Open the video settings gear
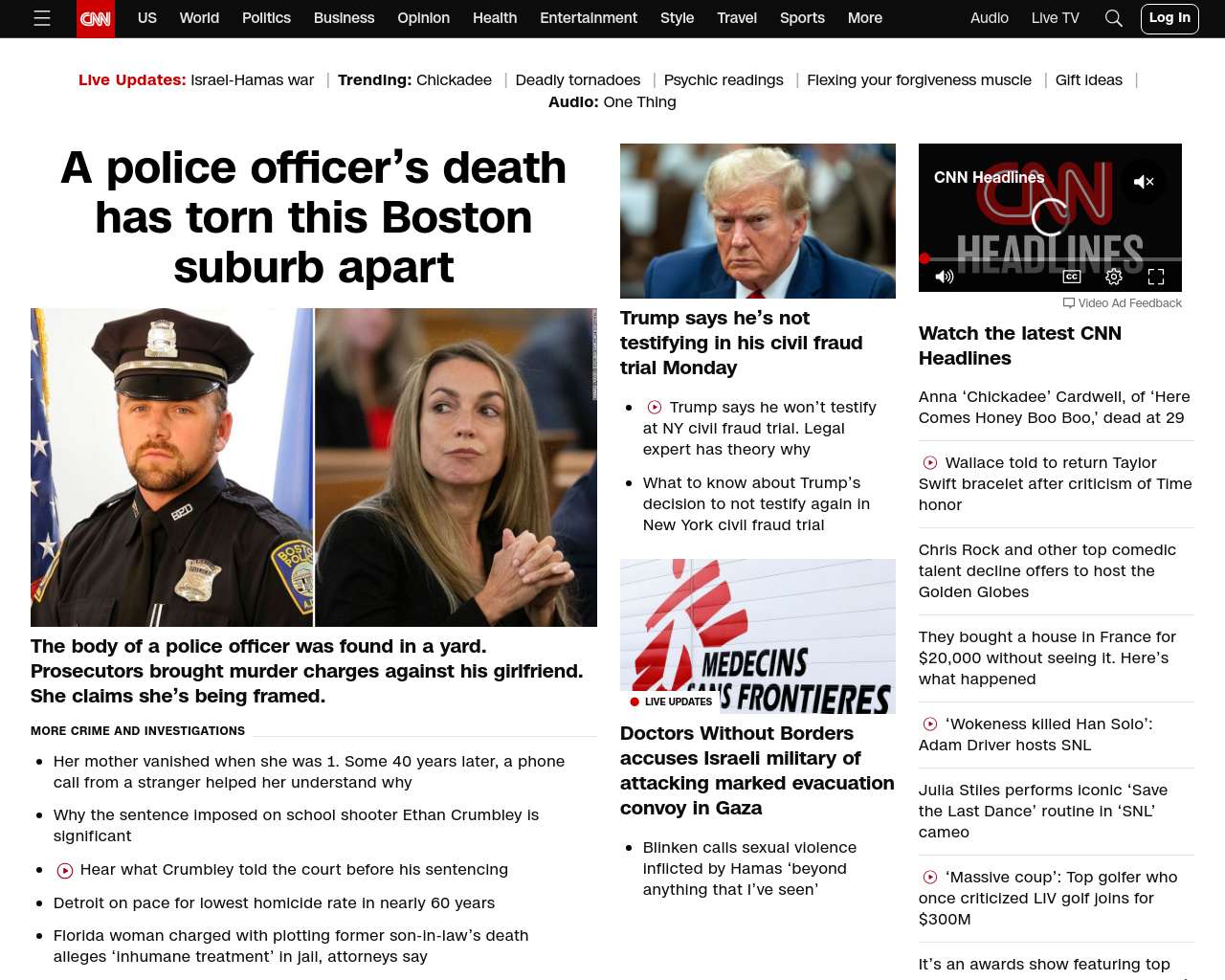Screen dimensions: 1225x980 (x=1114, y=277)
